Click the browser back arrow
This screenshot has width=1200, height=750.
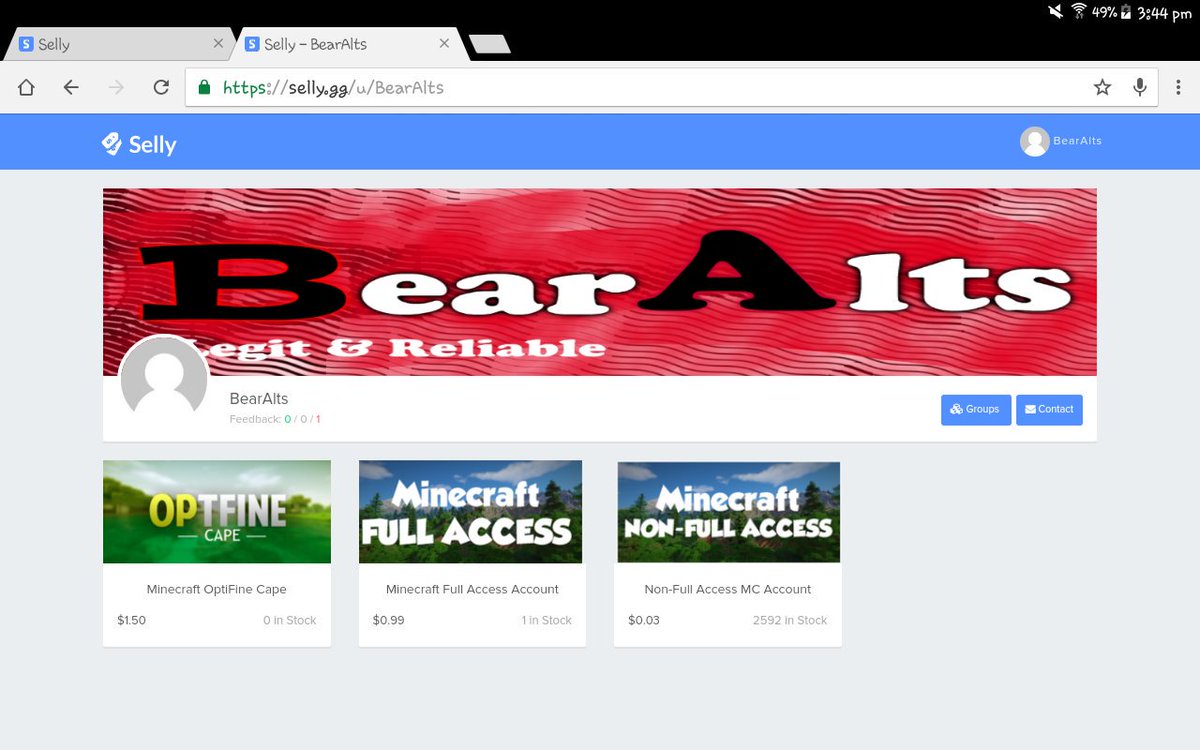coord(70,87)
